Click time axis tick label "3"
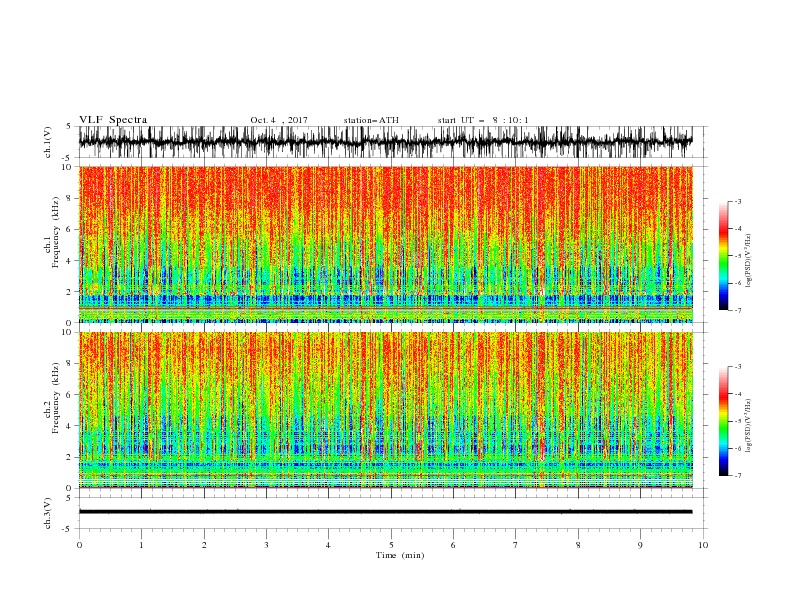The height and width of the screenshot is (612, 792). tap(266, 545)
